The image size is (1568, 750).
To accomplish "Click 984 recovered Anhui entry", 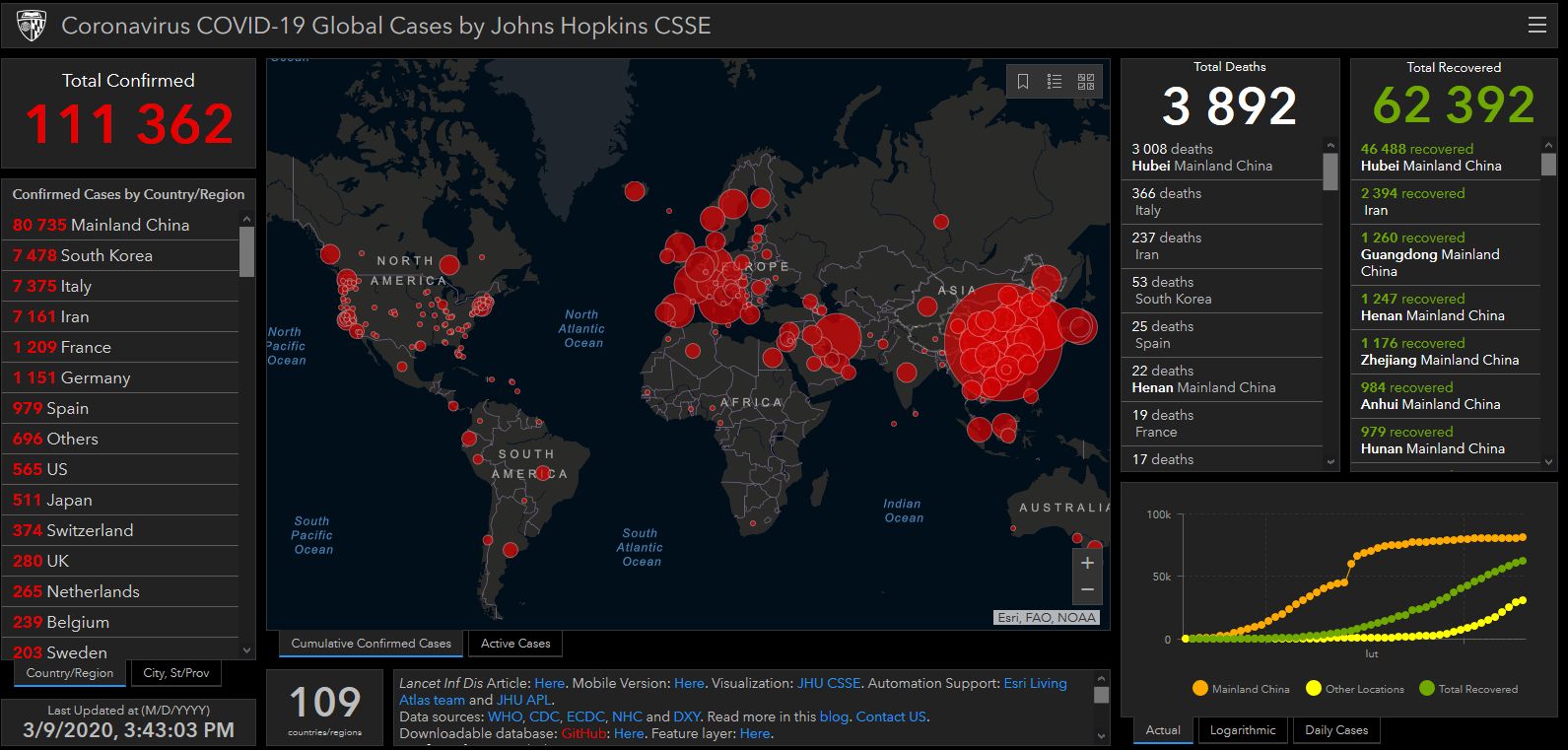I will 1445,396.
